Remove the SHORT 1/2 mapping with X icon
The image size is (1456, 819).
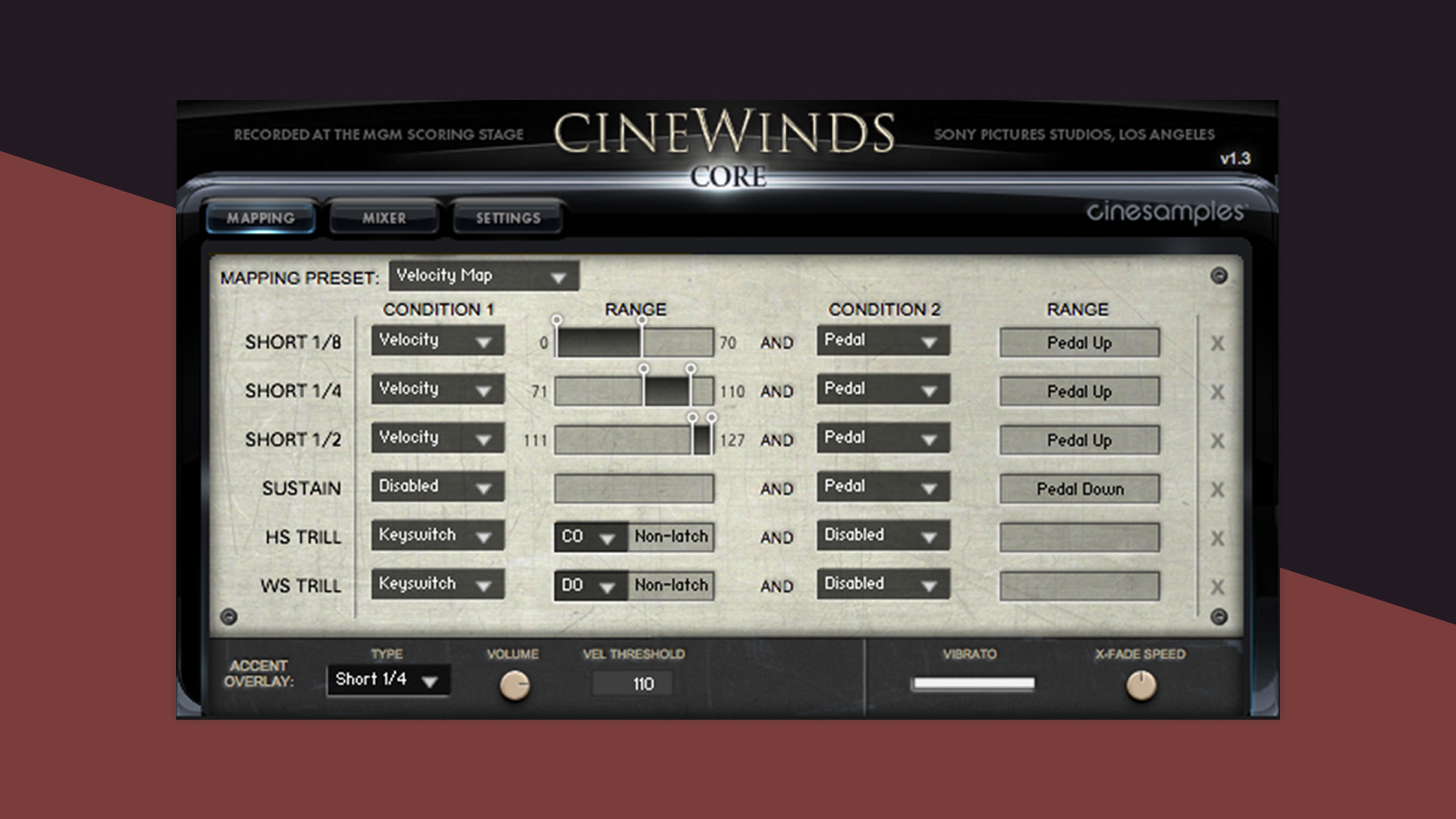(1217, 440)
